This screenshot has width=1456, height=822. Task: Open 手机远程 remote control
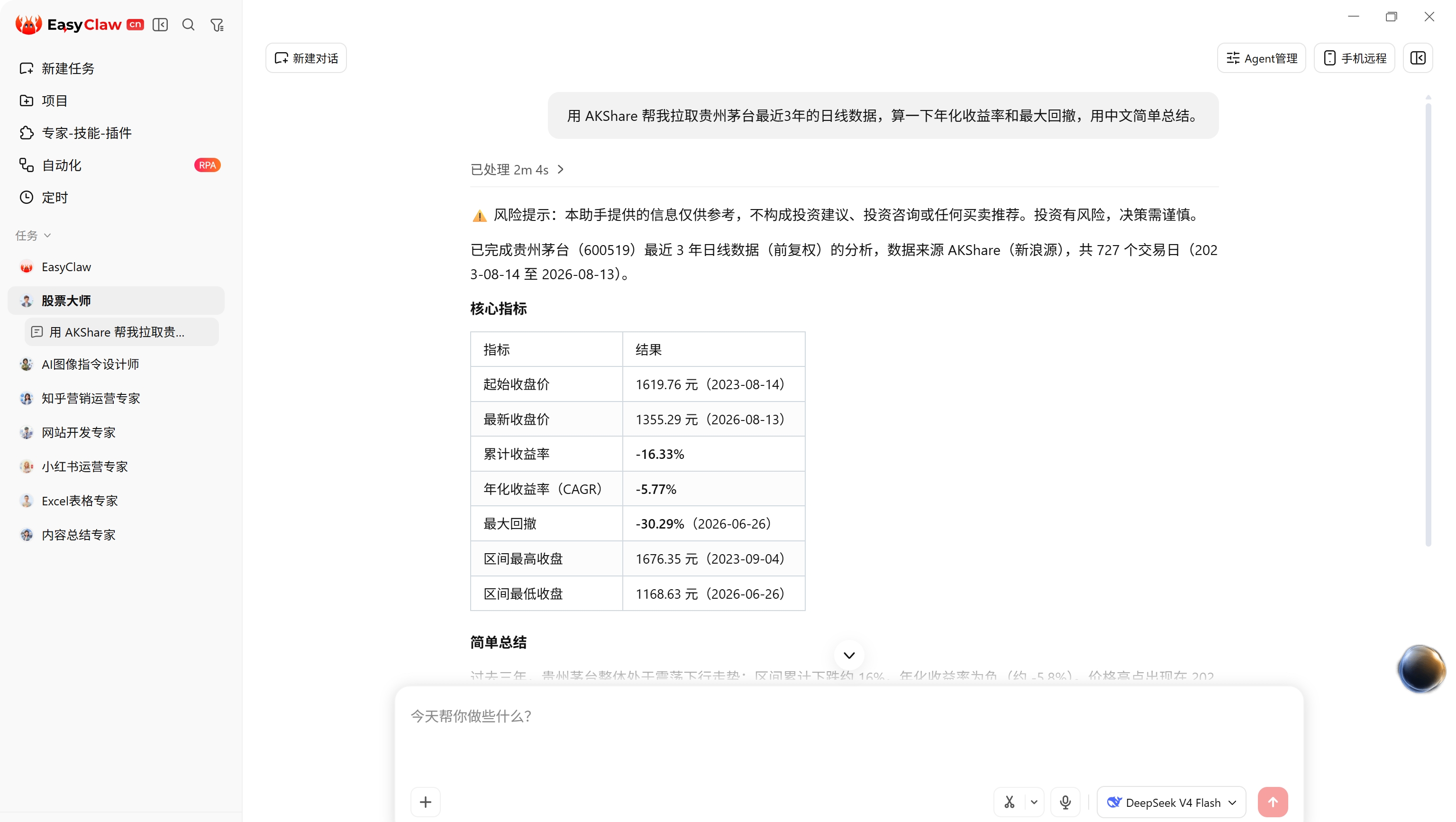coord(1354,58)
